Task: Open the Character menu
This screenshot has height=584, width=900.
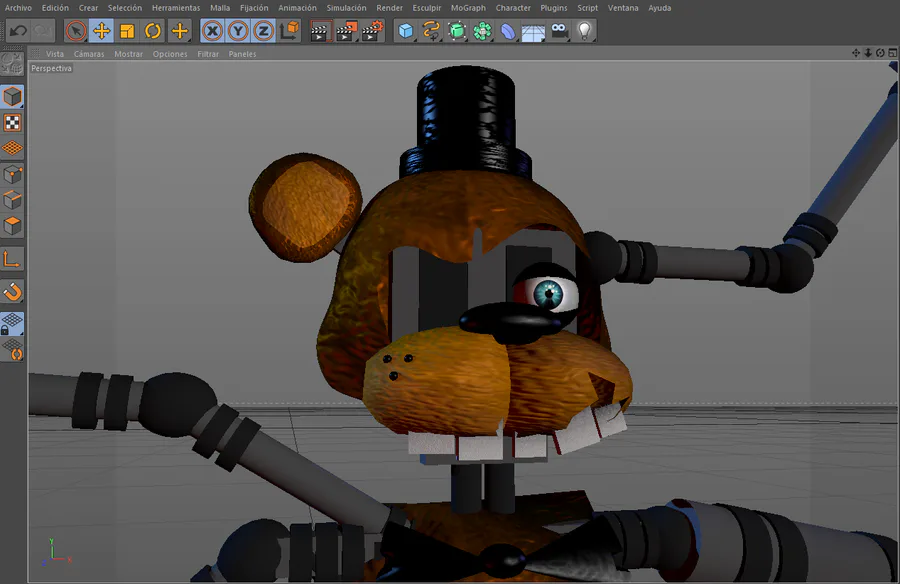Action: tap(513, 8)
